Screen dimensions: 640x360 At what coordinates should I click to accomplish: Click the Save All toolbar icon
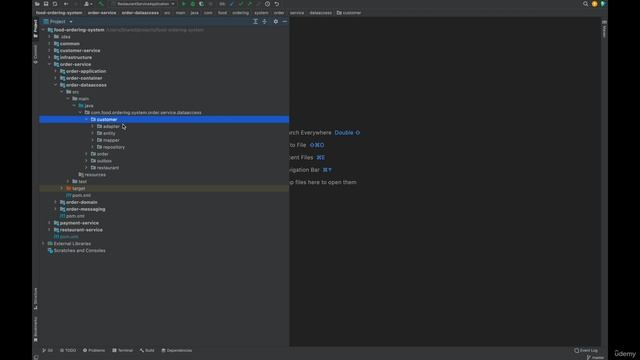point(46,4)
